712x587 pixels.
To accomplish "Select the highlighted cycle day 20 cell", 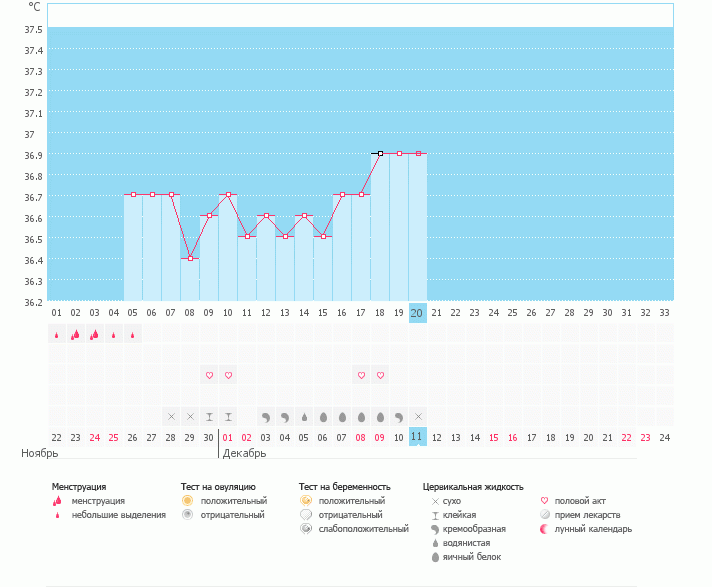I will 418,312.
